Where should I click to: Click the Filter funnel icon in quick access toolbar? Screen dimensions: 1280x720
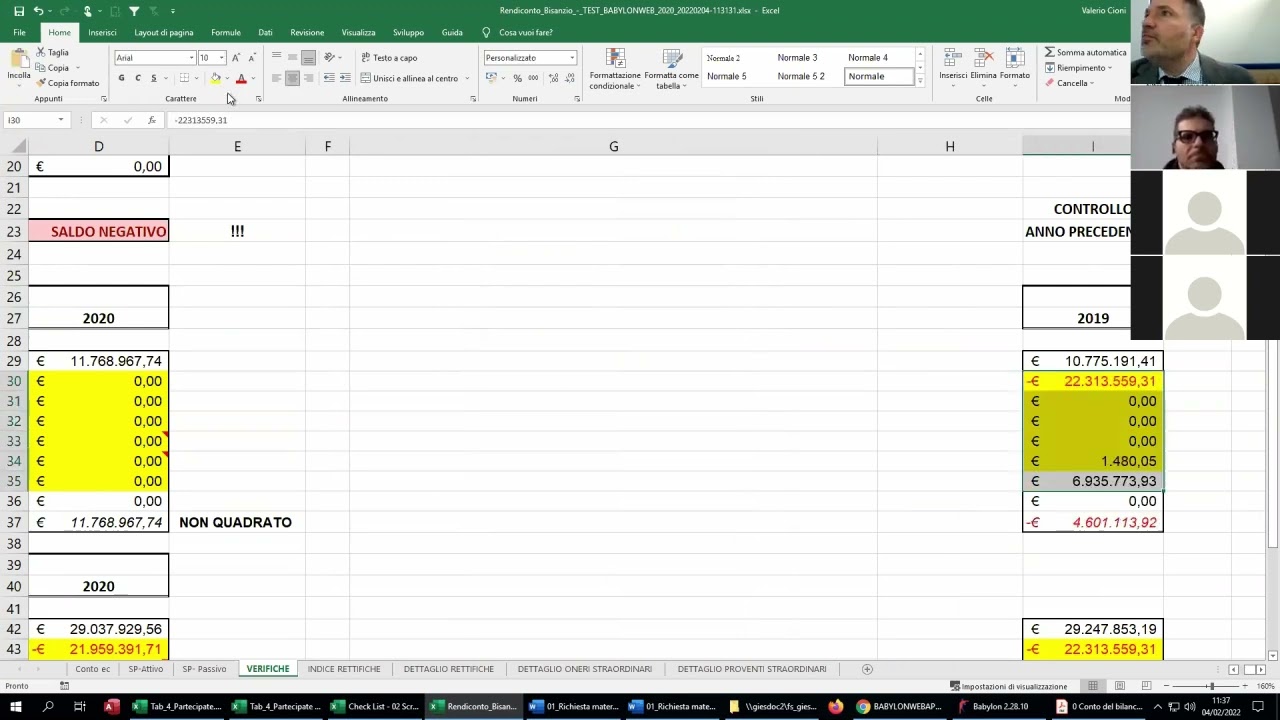pos(134,11)
